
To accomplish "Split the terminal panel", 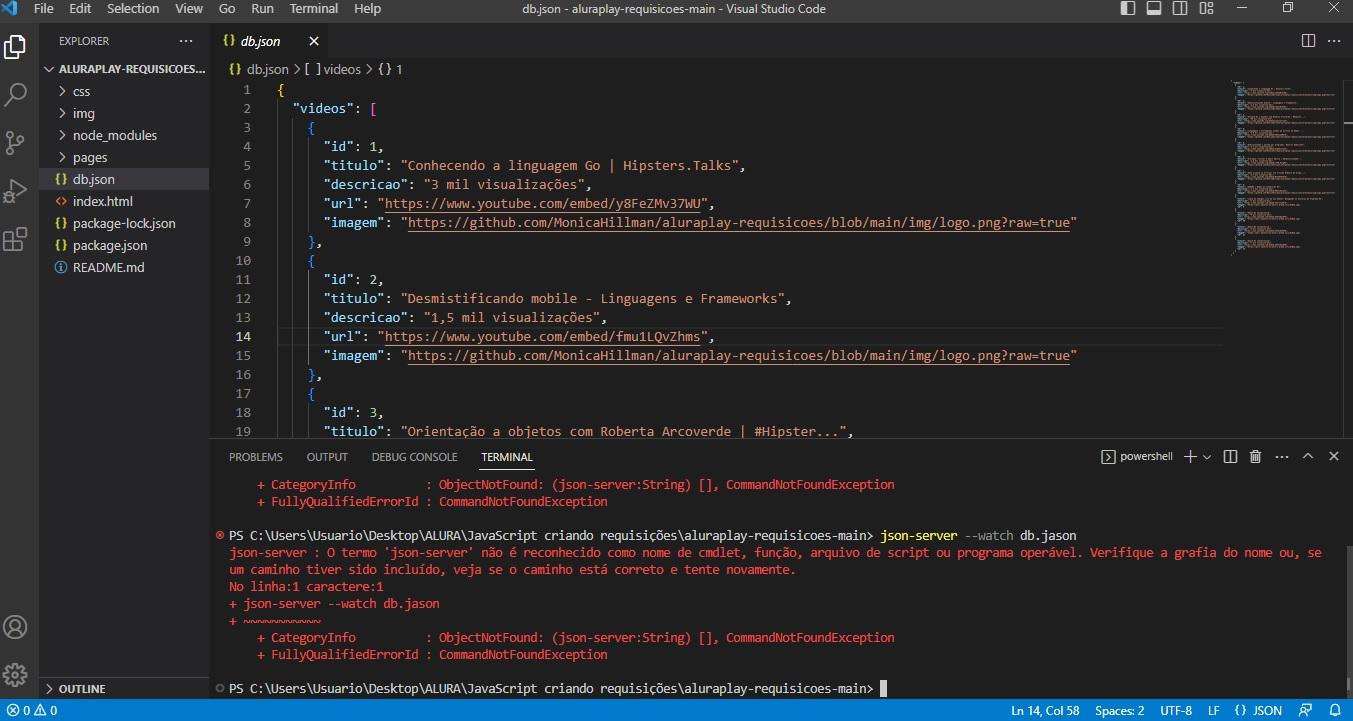I will click(x=1231, y=456).
